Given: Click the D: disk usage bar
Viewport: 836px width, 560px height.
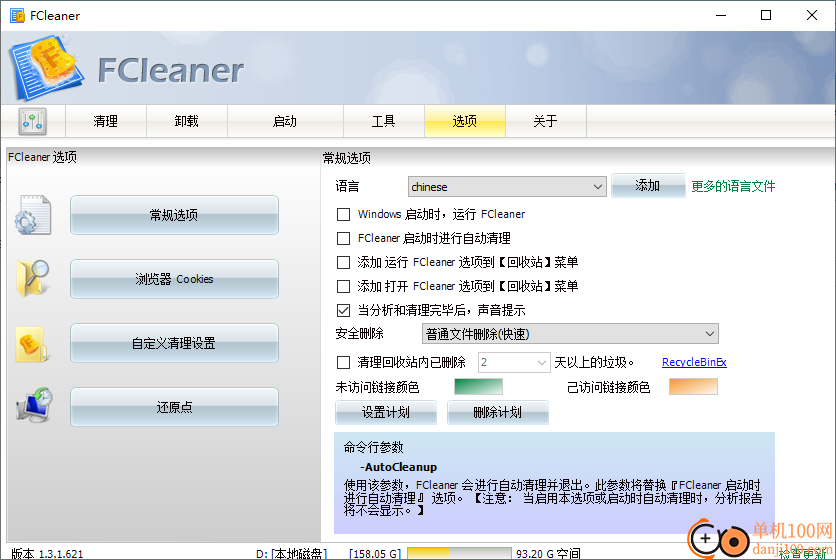Looking at the screenshot, I should pyautogui.click(x=460, y=554).
